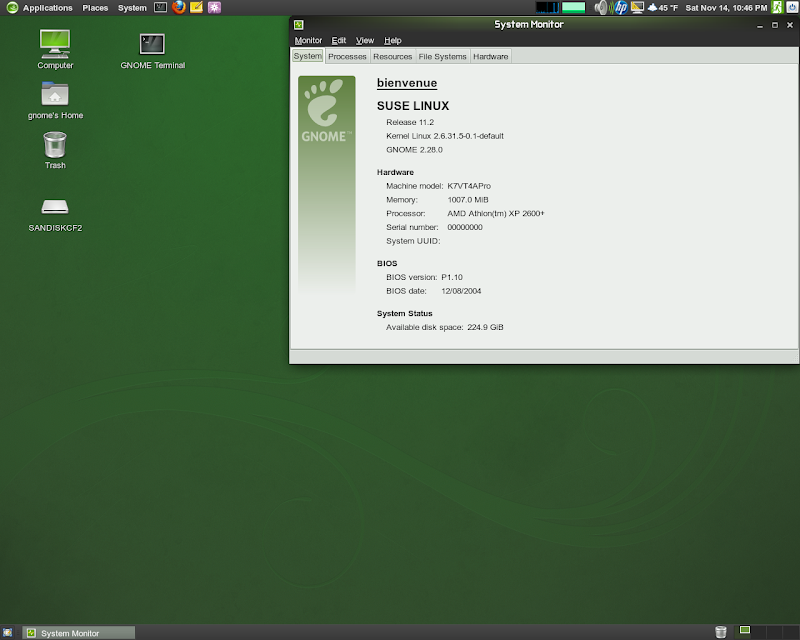The height and width of the screenshot is (640, 800).
Task: Open the Computer desktop icon
Action: [x=55, y=43]
